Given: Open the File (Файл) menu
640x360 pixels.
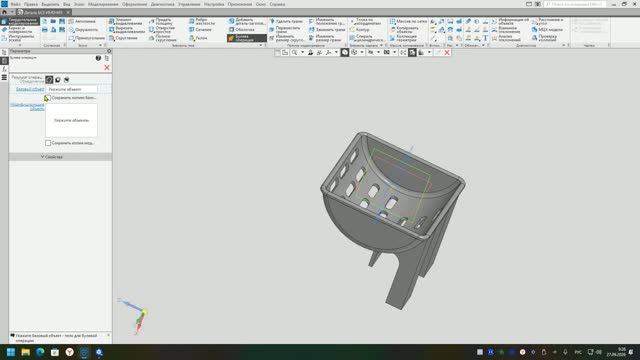Looking at the screenshot, I should pyautogui.click(x=16, y=4).
